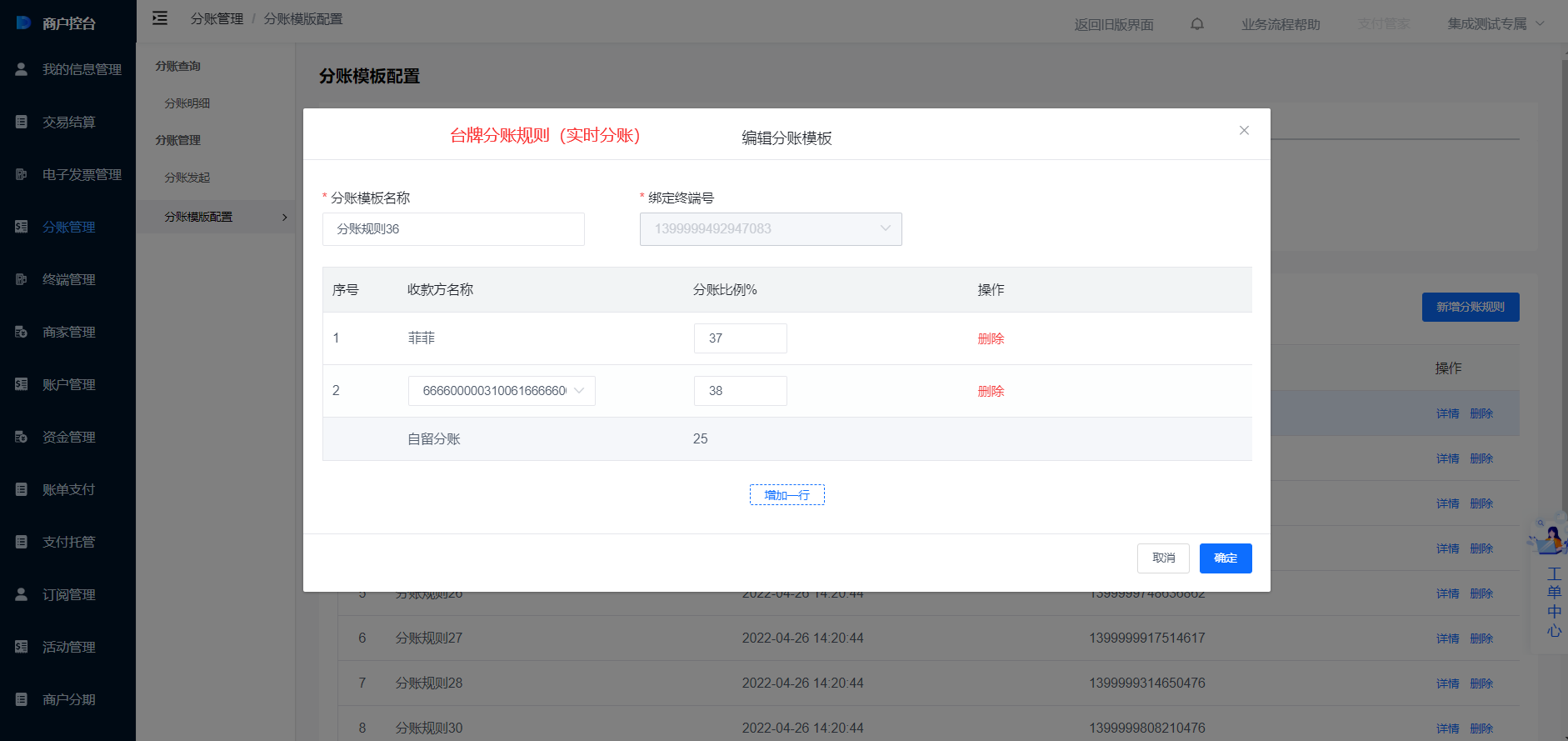This screenshot has height=741, width=1568.
Task: Click the 商户分期 sidebar icon
Action: pyautogui.click(x=22, y=699)
